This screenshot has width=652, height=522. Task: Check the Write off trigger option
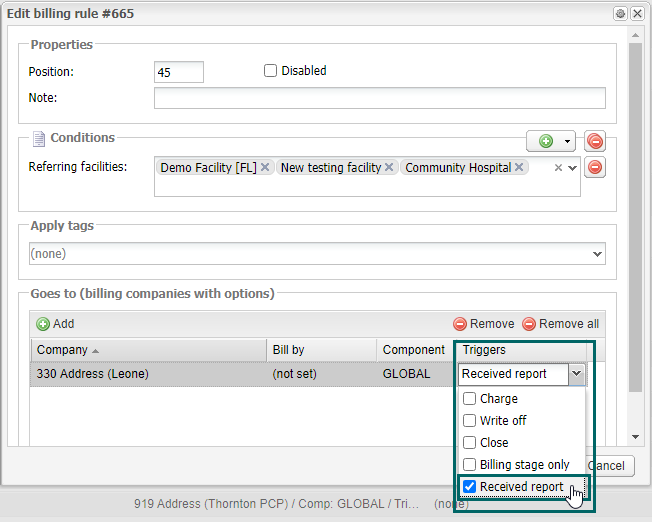(469, 421)
